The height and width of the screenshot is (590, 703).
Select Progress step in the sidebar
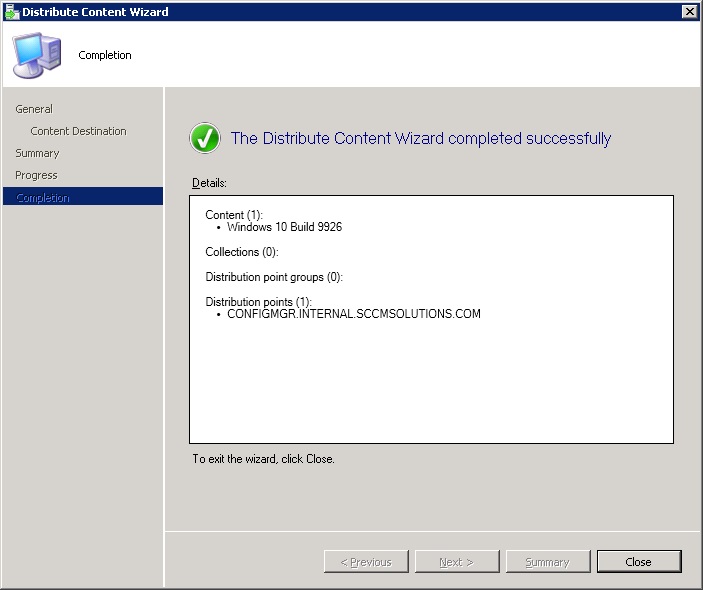click(x=37, y=175)
